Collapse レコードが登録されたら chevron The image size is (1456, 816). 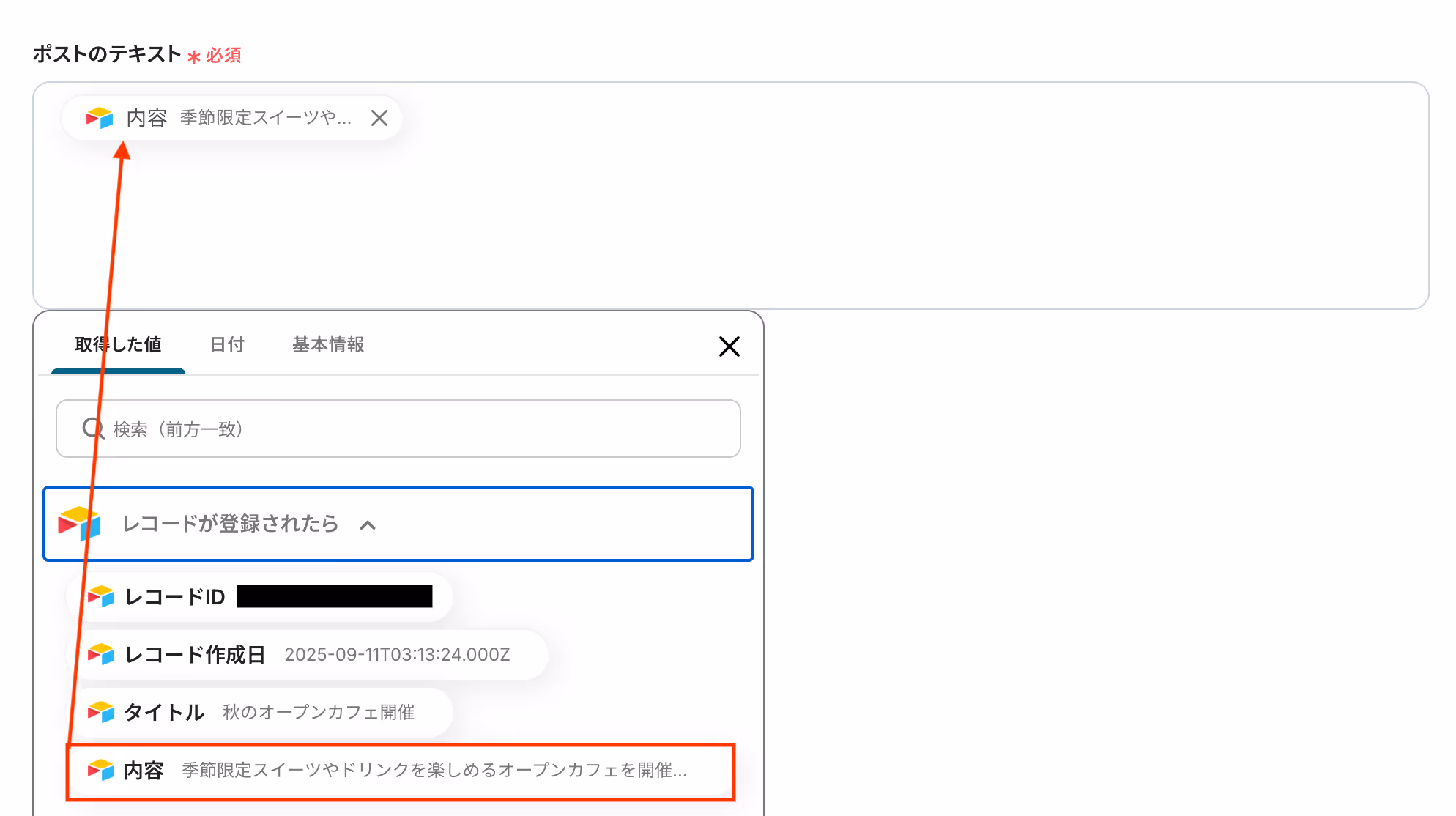click(368, 525)
